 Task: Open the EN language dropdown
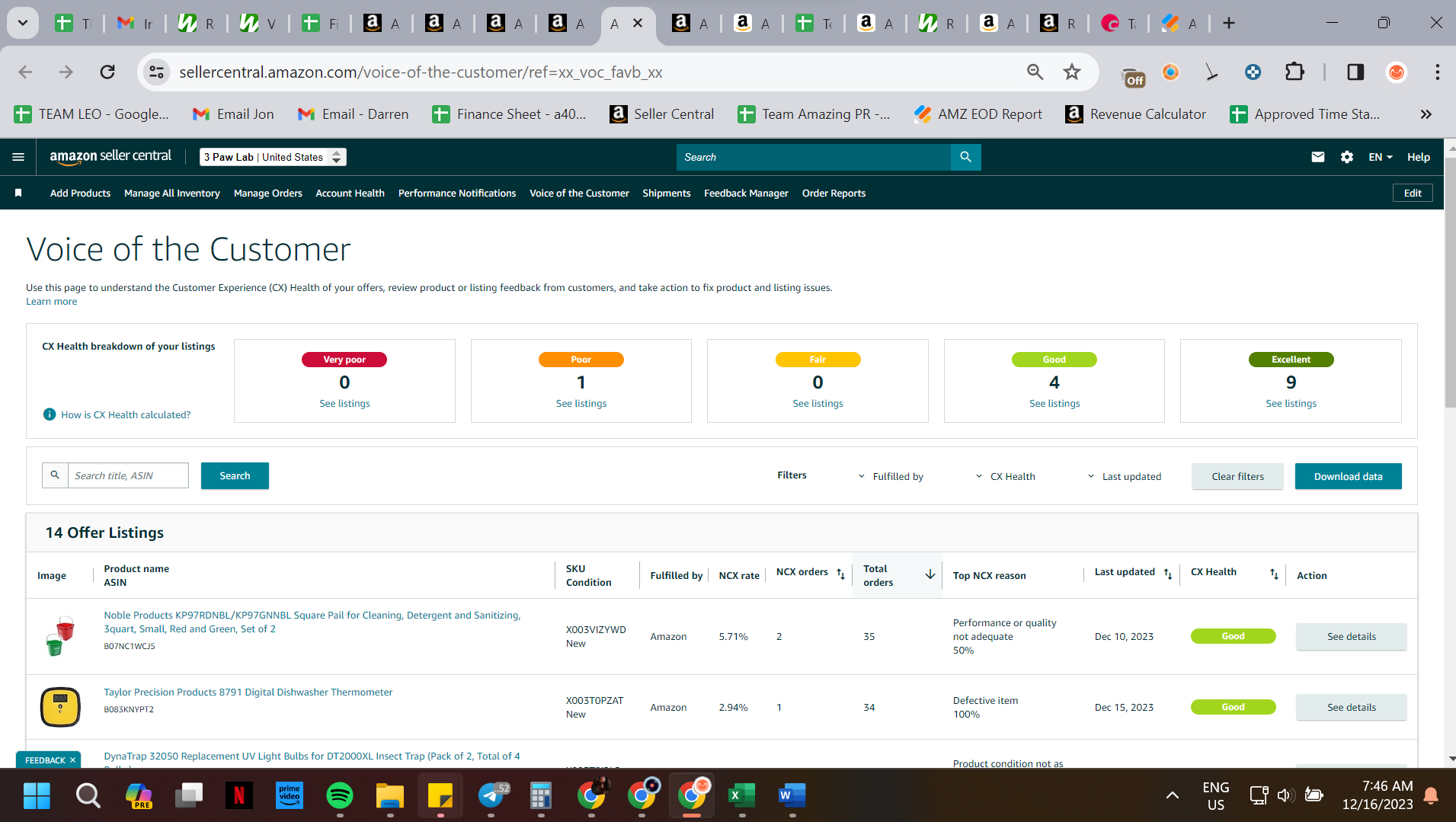tap(1380, 157)
